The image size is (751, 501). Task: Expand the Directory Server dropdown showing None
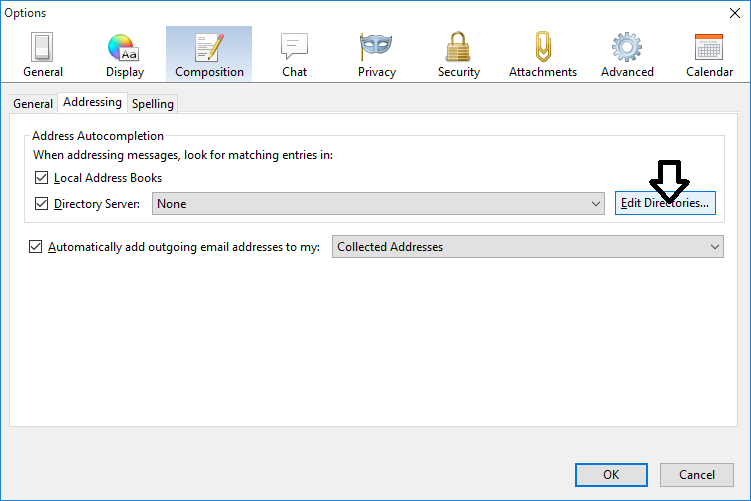point(378,204)
